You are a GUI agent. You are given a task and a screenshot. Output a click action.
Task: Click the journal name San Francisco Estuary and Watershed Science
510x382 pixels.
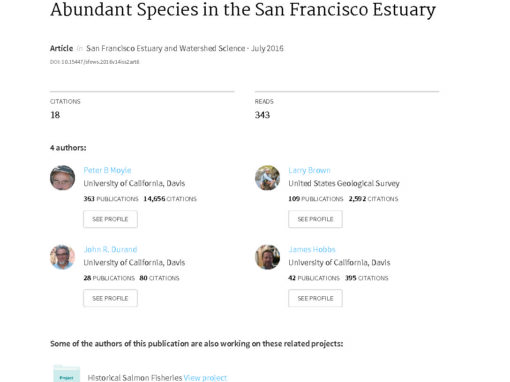tap(166, 48)
